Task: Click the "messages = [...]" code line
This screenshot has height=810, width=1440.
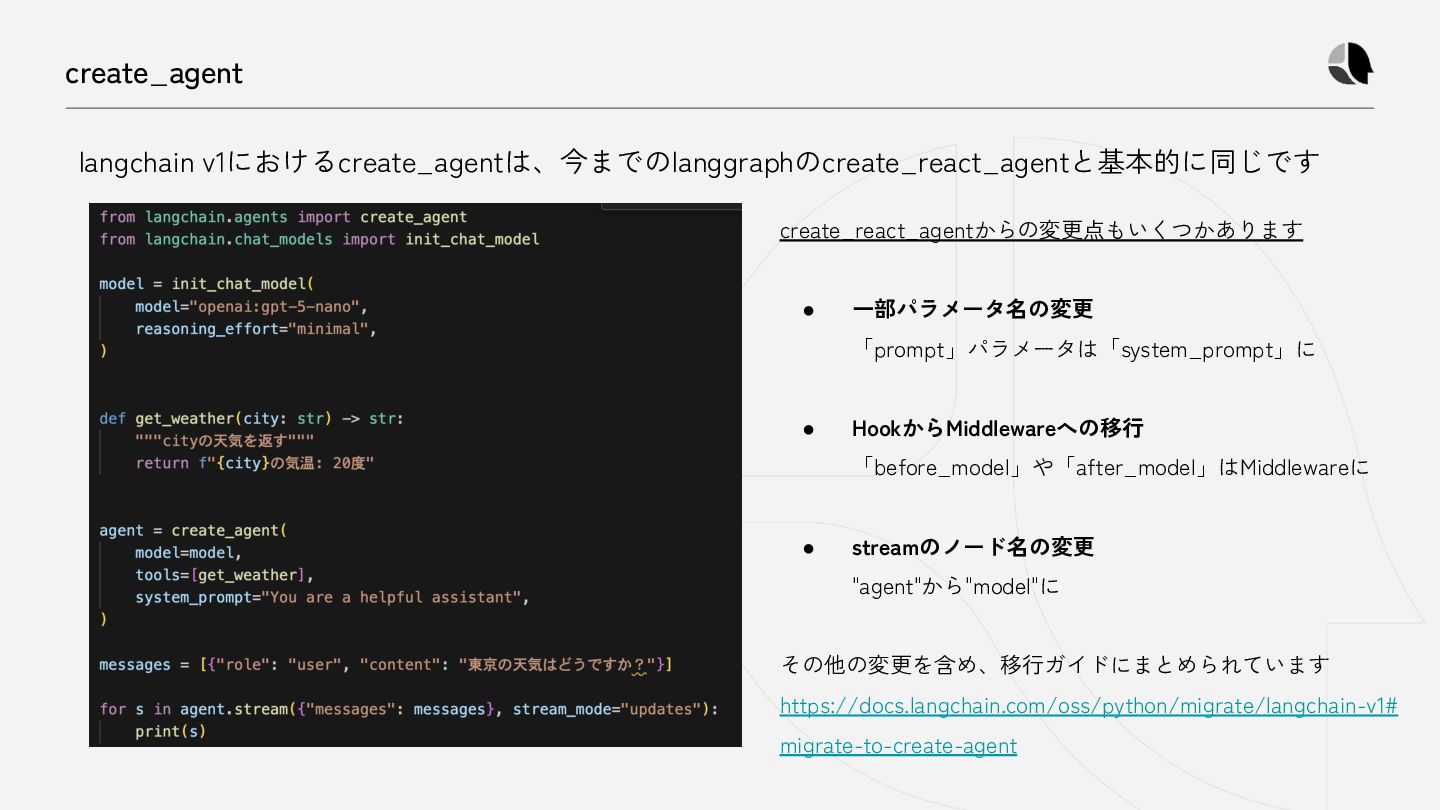Action: click(x=385, y=665)
